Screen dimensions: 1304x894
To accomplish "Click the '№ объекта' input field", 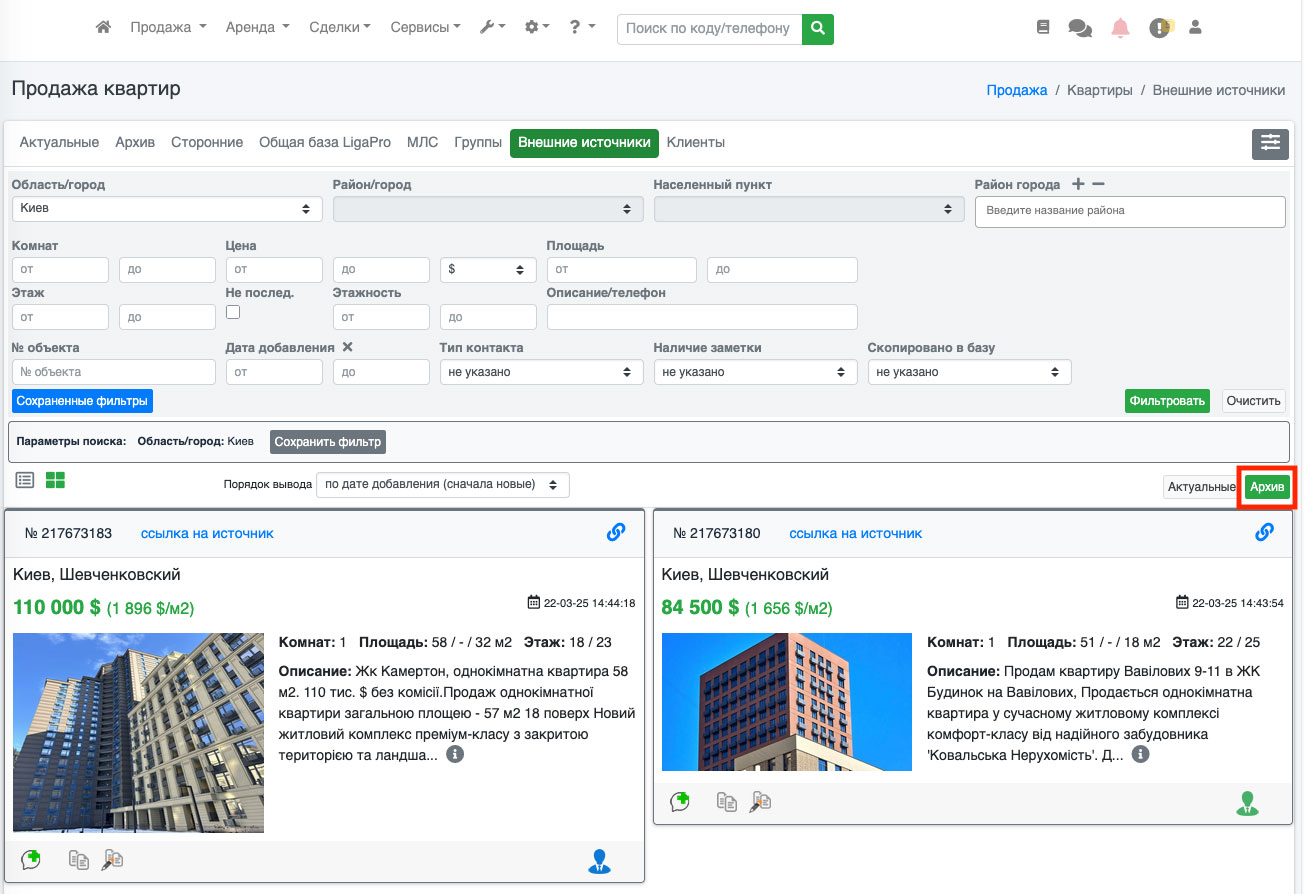I will tap(114, 372).
